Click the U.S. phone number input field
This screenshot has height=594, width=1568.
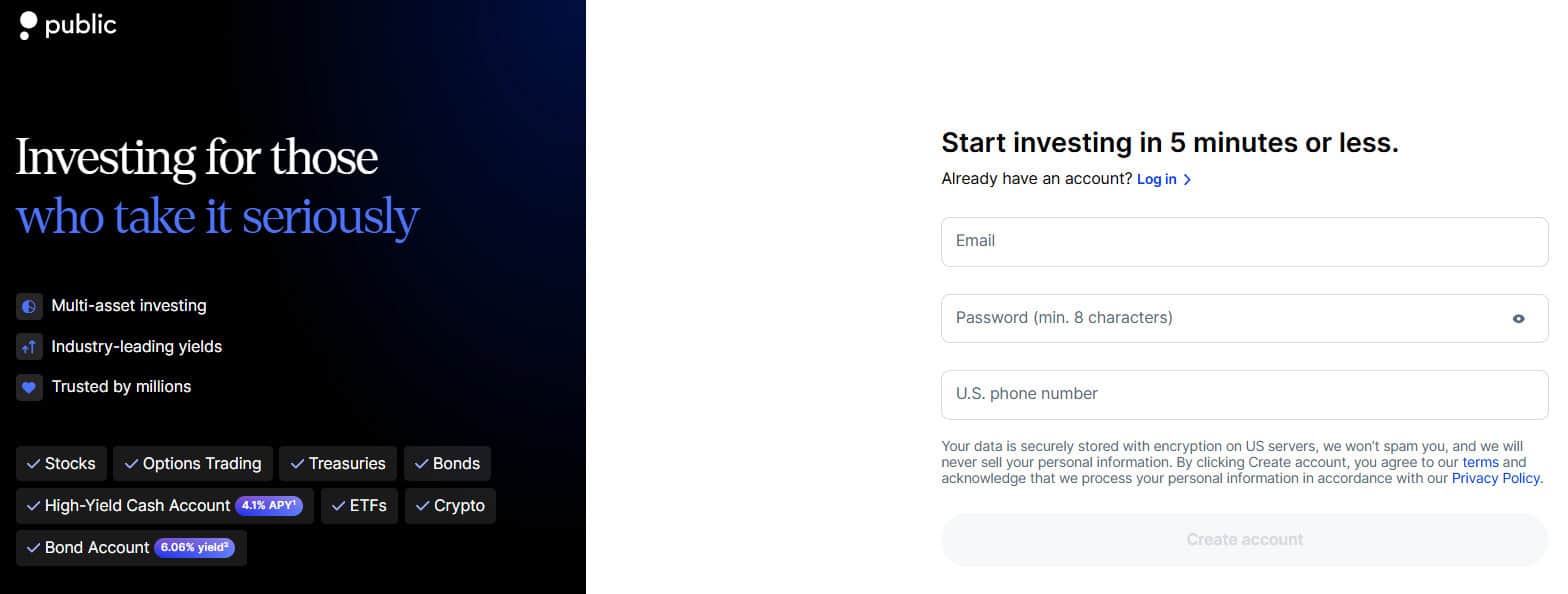[1244, 394]
